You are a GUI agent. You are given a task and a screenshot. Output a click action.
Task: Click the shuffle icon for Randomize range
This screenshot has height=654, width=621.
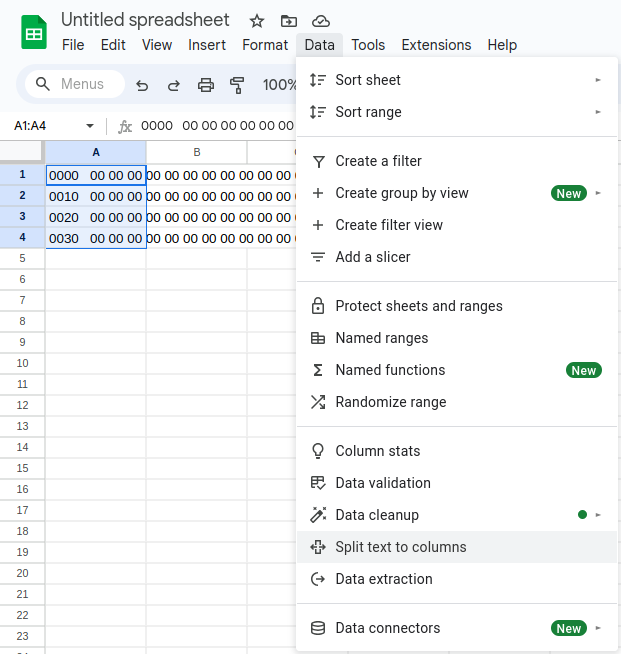(x=318, y=402)
